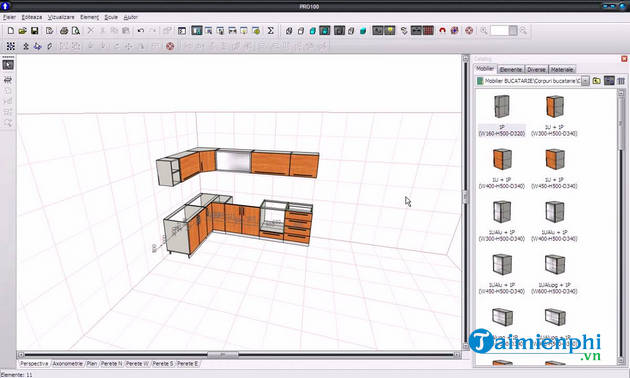Viewport: 630px width, 378px height.
Task: Open print preview with the magnifier page icon
Action: (76, 31)
